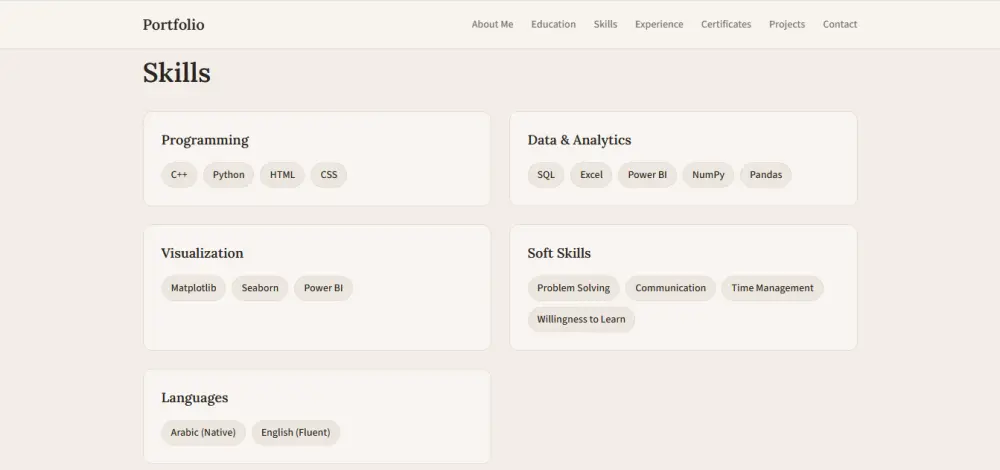Viewport: 1000px width, 470px height.
Task: Choose the Pandas skill tag
Action: (x=766, y=175)
